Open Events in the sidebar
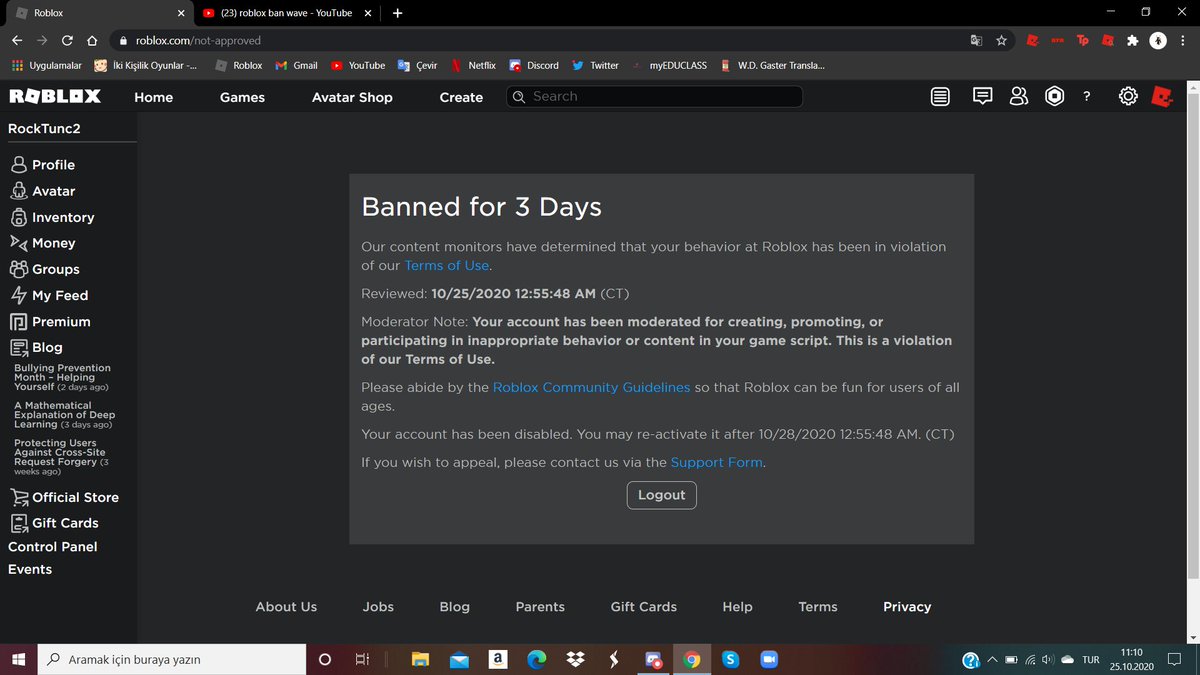Screen dimensions: 1200x675 click(30, 569)
